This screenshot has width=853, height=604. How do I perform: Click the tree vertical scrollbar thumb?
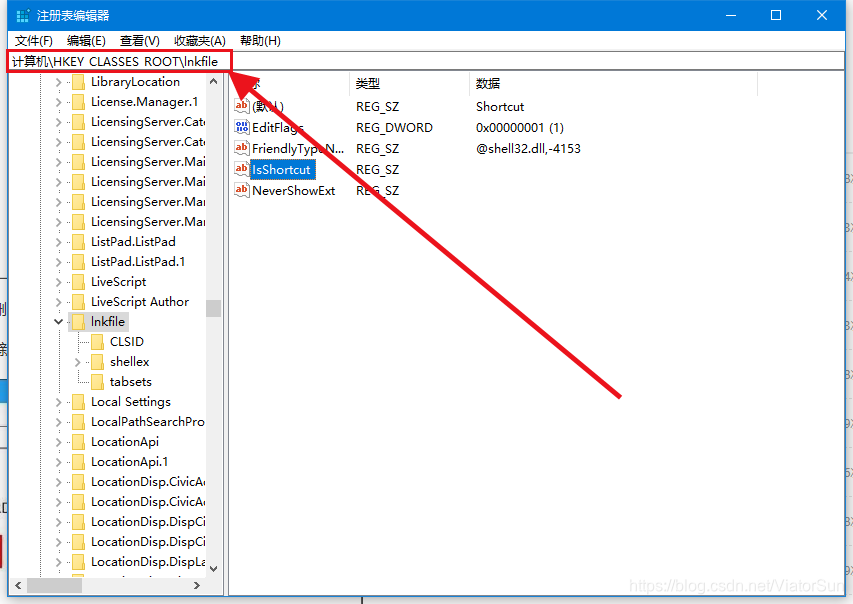tap(213, 308)
